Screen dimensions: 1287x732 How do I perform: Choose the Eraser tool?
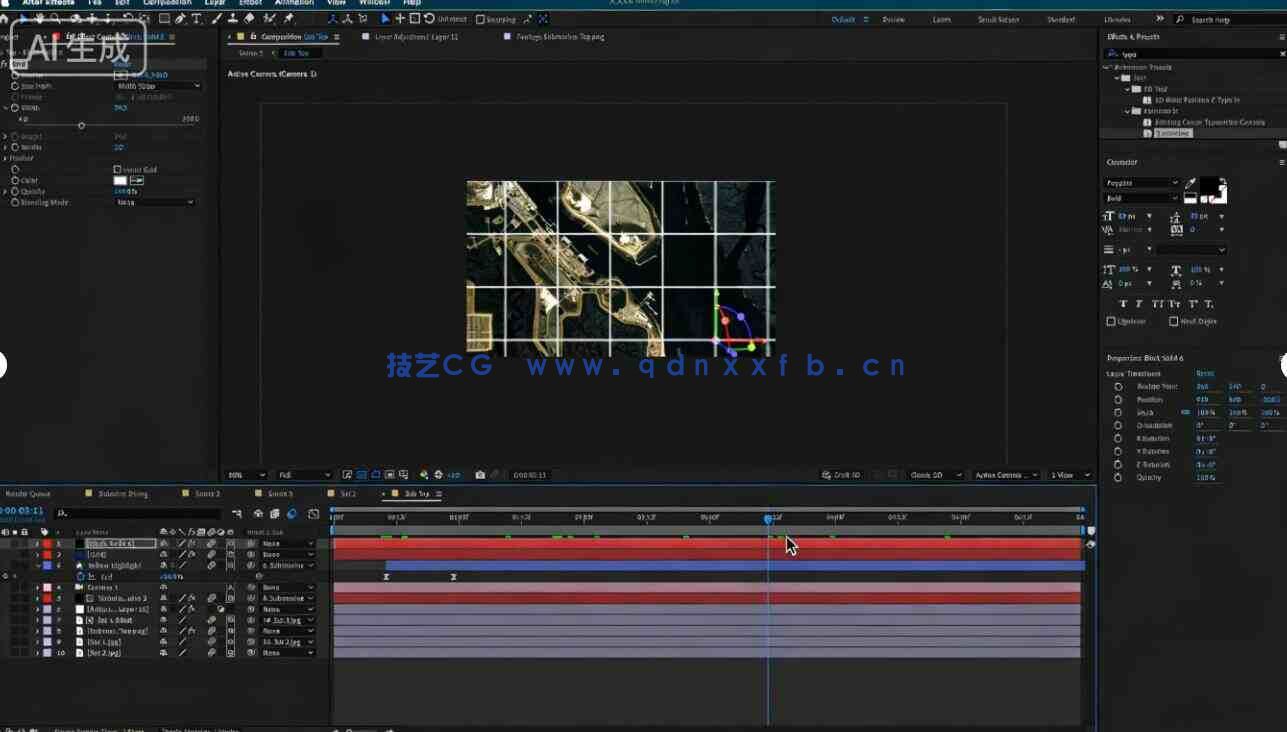tap(250, 19)
